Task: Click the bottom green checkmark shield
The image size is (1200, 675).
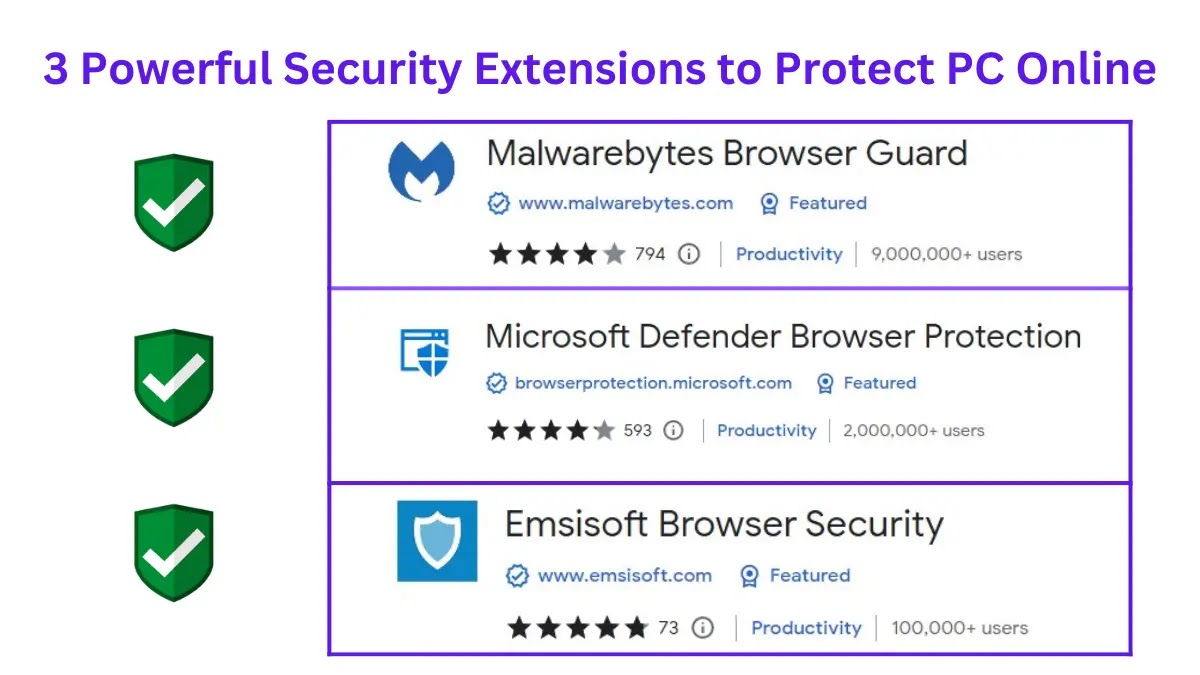Action: 174,552
